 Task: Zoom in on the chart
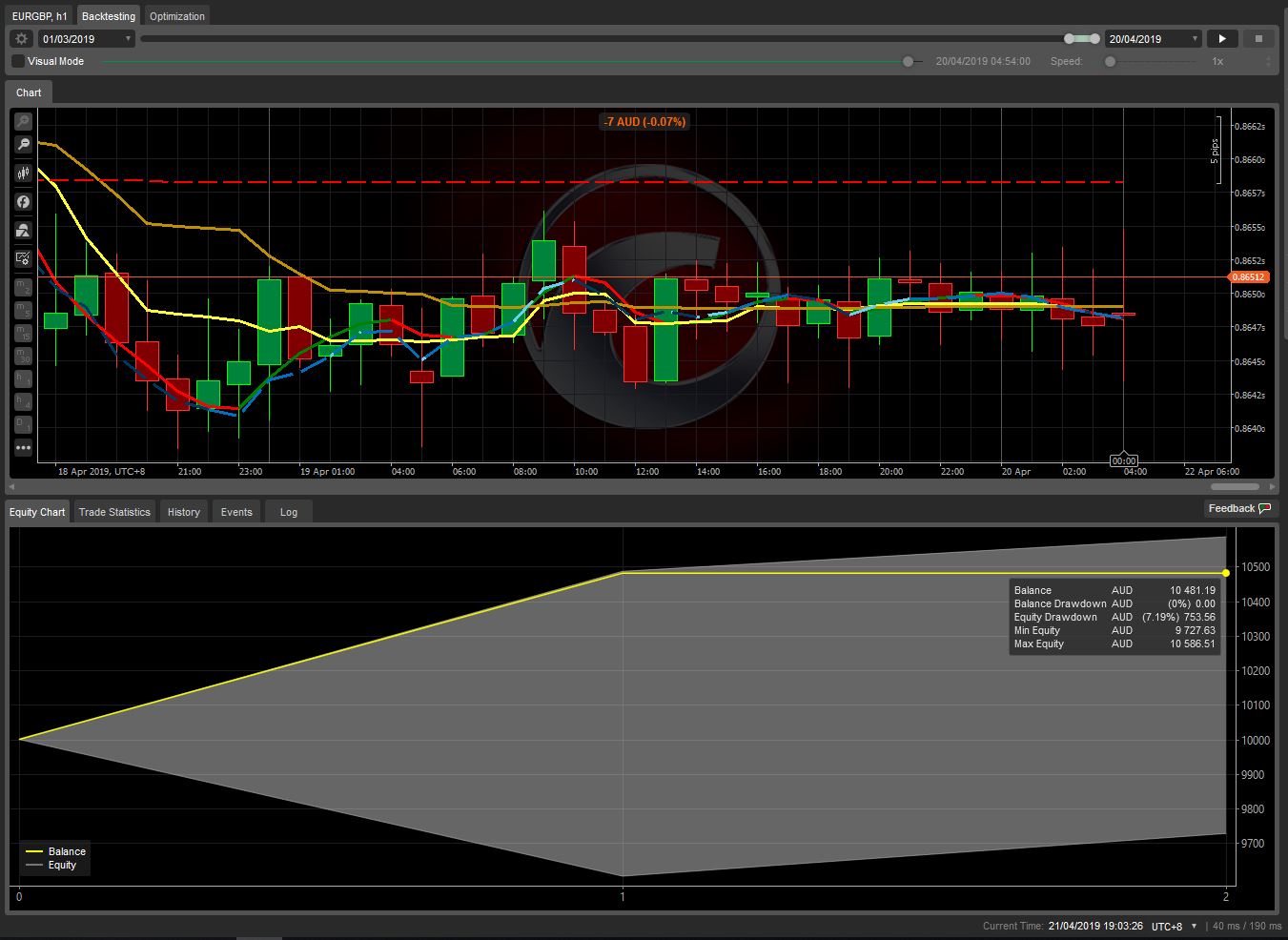coord(23,121)
